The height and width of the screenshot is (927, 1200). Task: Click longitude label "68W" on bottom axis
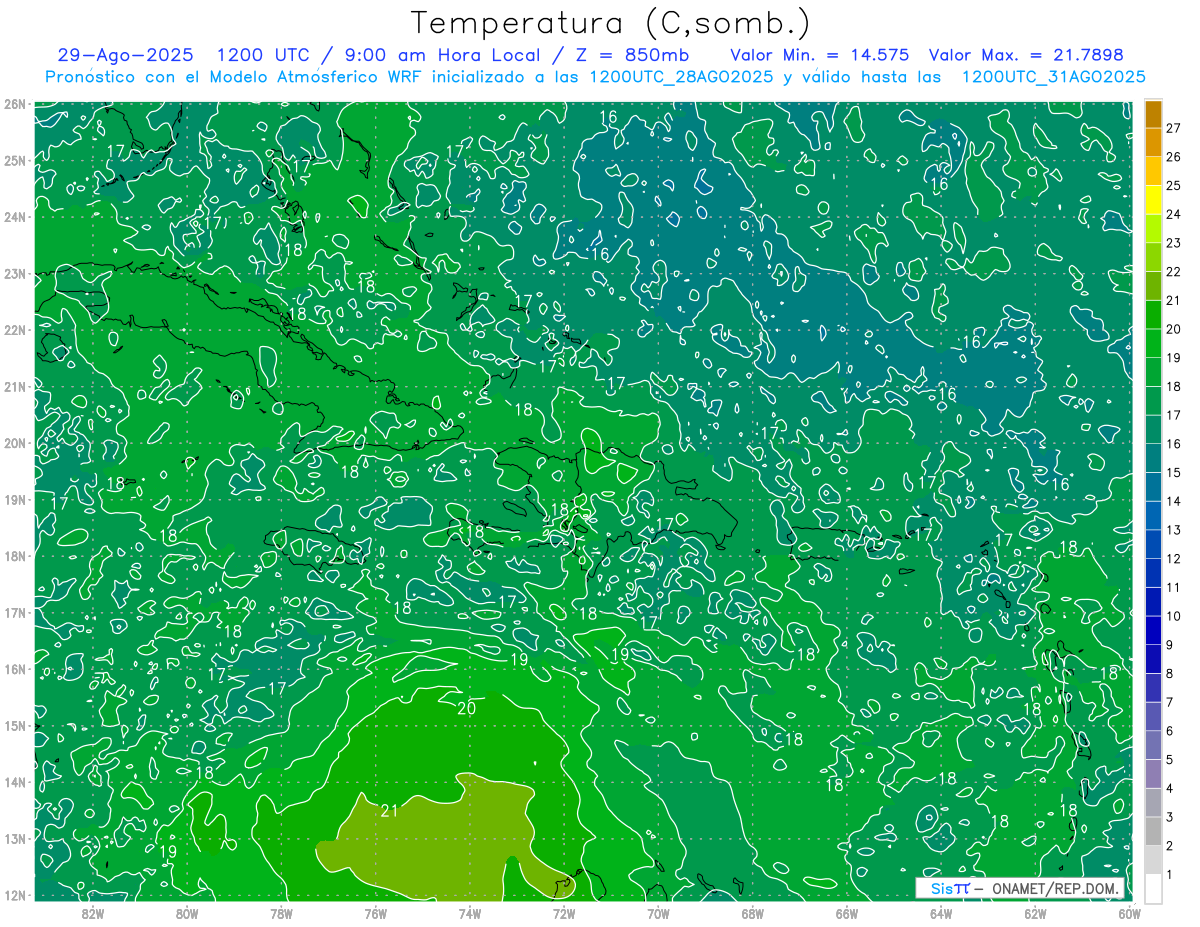coord(752,913)
